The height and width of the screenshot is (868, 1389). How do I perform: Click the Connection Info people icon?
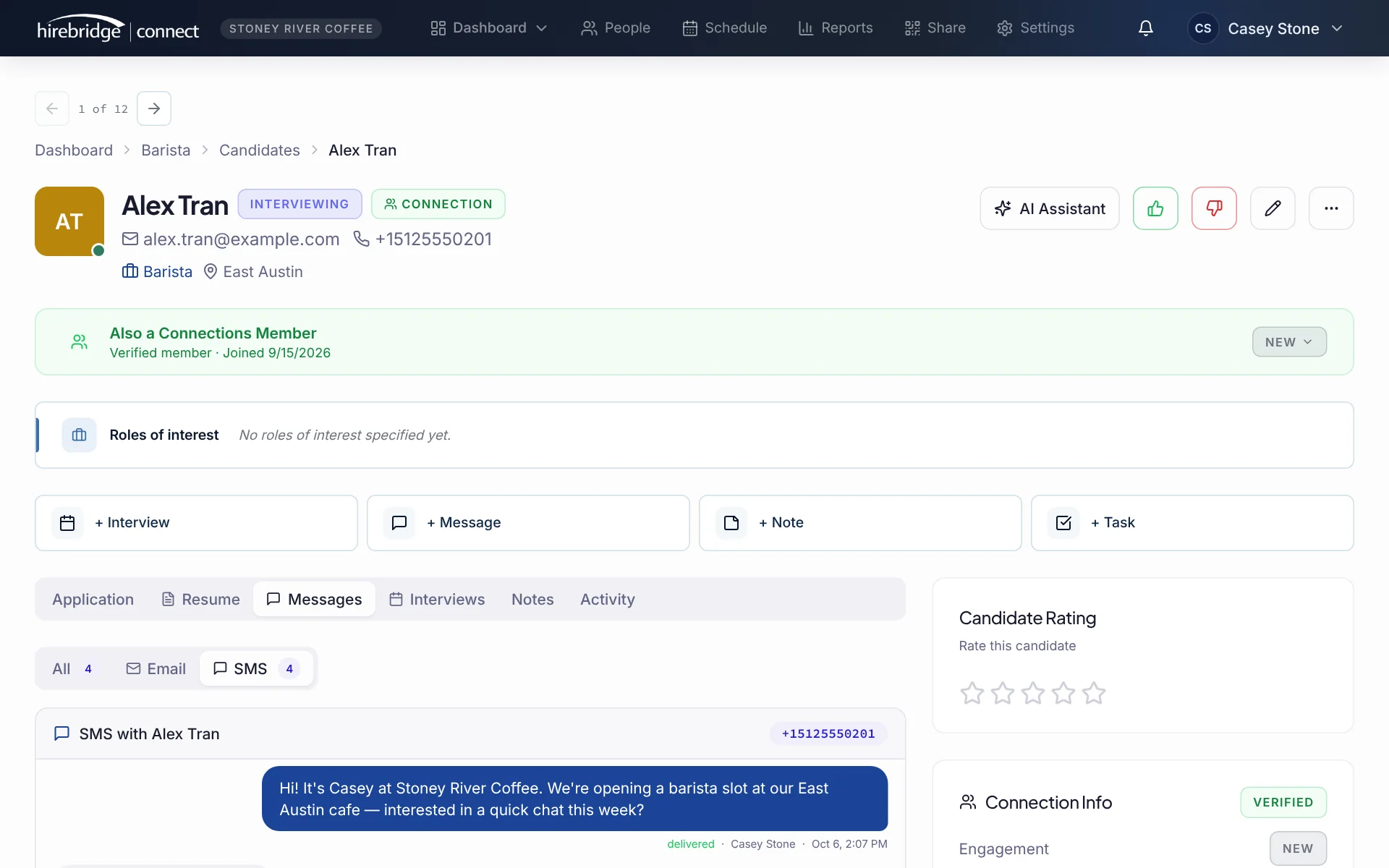click(968, 802)
